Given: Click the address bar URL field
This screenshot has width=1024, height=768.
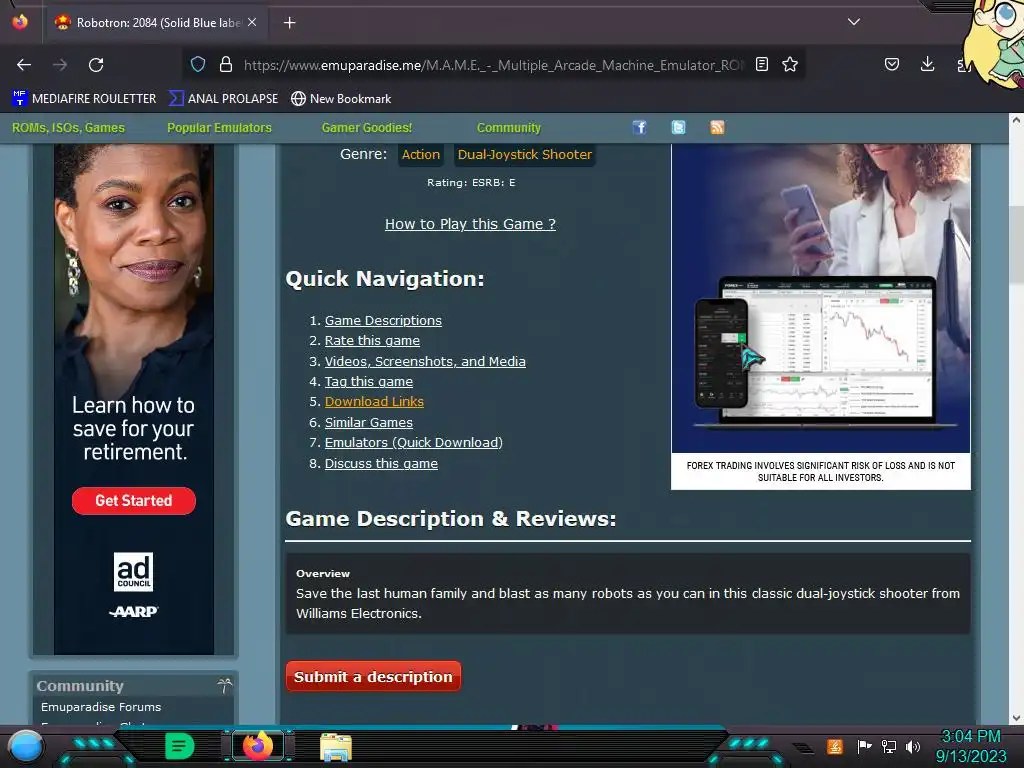Looking at the screenshot, I should tap(493, 65).
